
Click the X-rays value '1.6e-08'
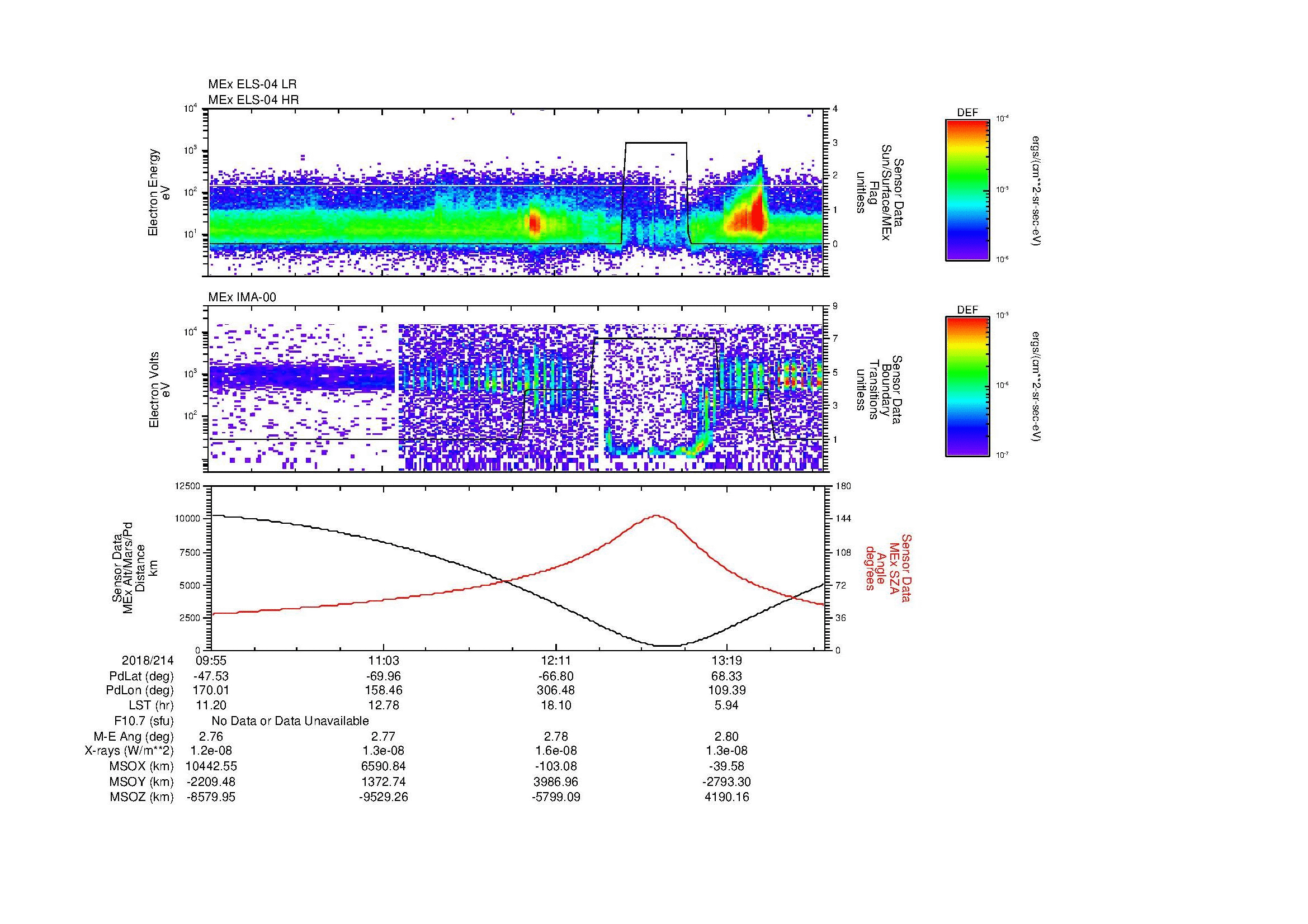555,751
